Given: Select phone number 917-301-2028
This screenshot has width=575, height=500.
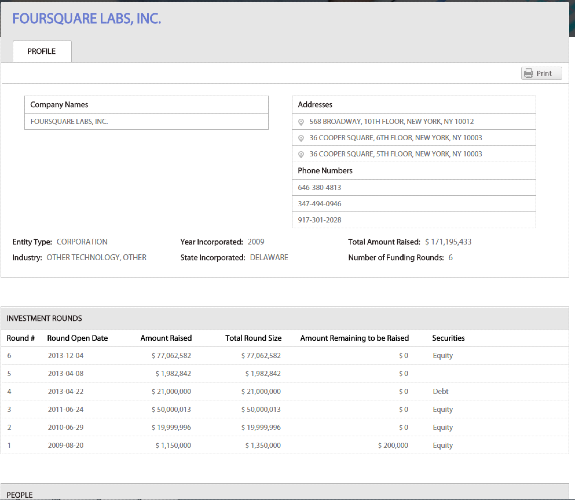Looking at the screenshot, I should click(x=319, y=220).
